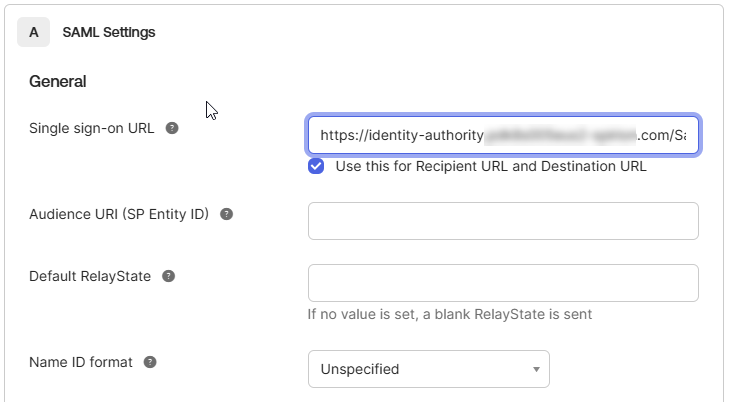729x402 pixels.
Task: Click the Name ID format dropdown arrow
Action: 536,369
